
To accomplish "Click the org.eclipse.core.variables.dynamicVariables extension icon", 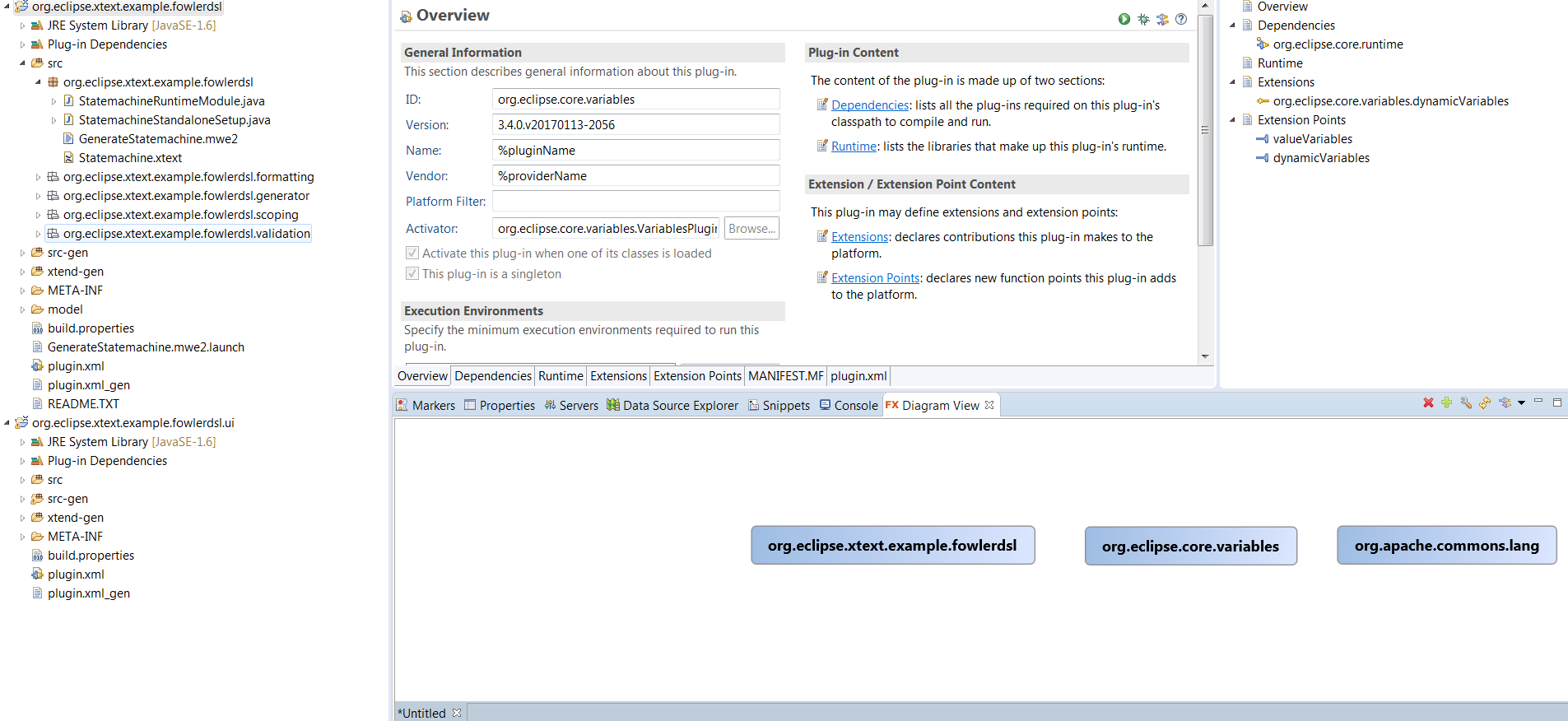I will (1263, 101).
